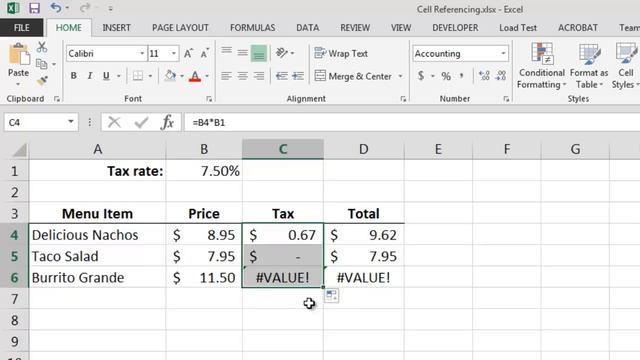This screenshot has width=640, height=360.
Task: Click the Cell Styles button
Action: [626, 65]
